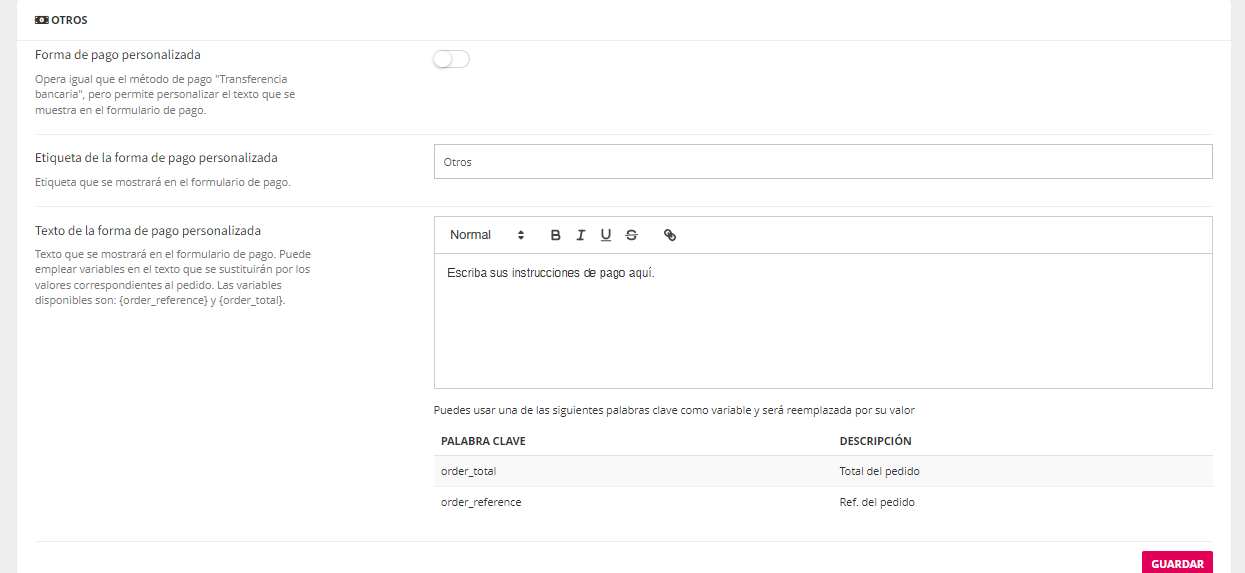Click the DESCRIPCIÓN column header

point(875,441)
